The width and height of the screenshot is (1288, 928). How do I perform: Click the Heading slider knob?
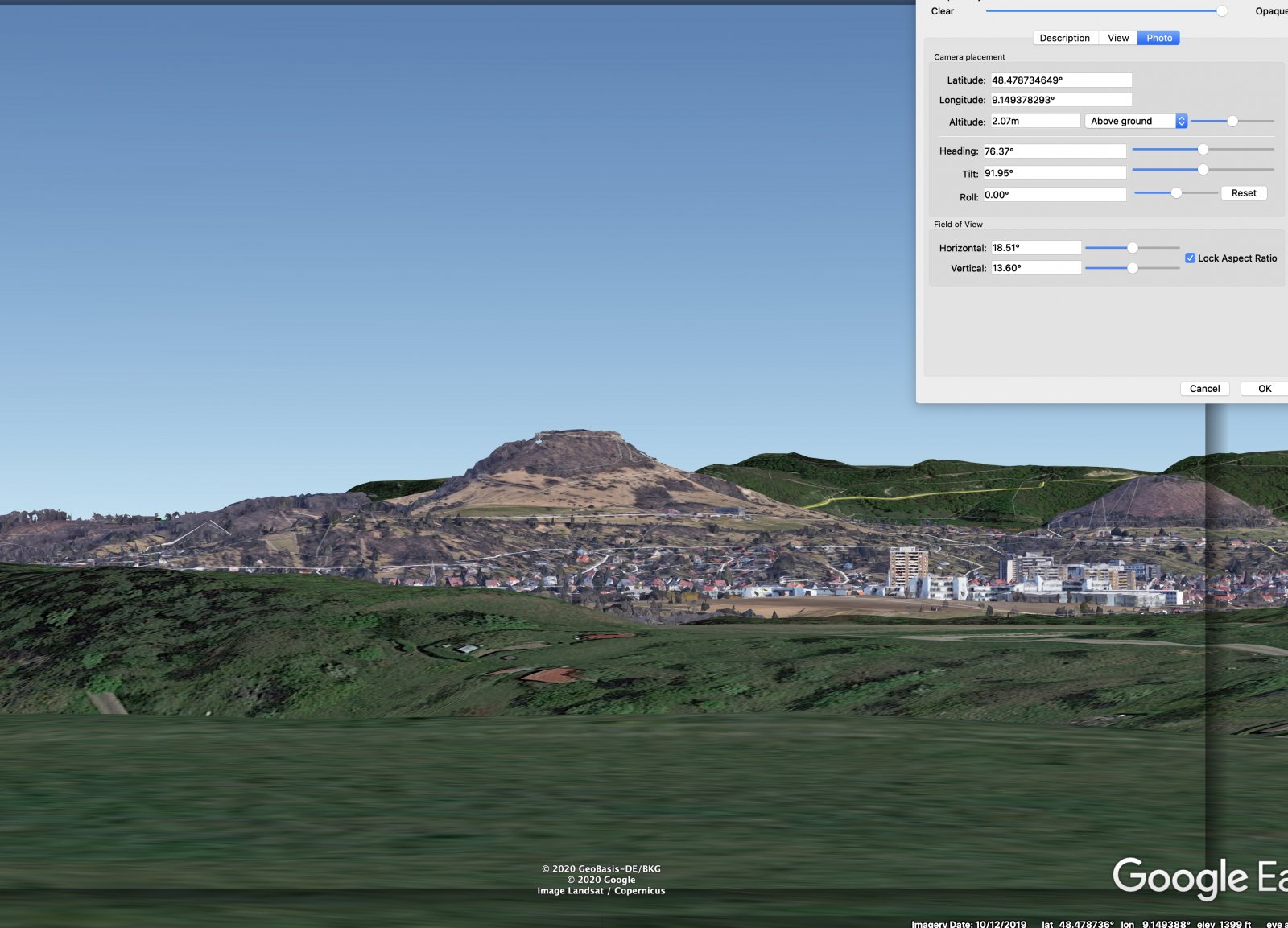(x=1203, y=150)
